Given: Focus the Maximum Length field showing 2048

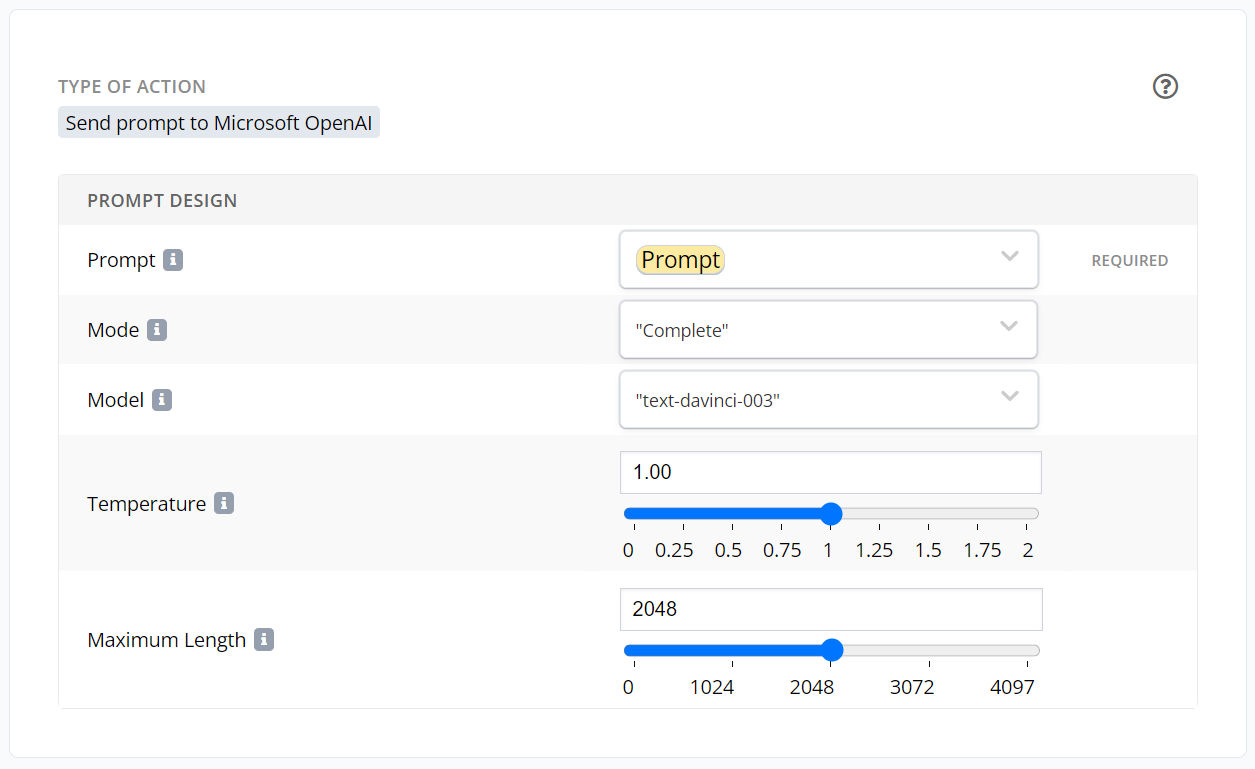Looking at the screenshot, I should 830,609.
